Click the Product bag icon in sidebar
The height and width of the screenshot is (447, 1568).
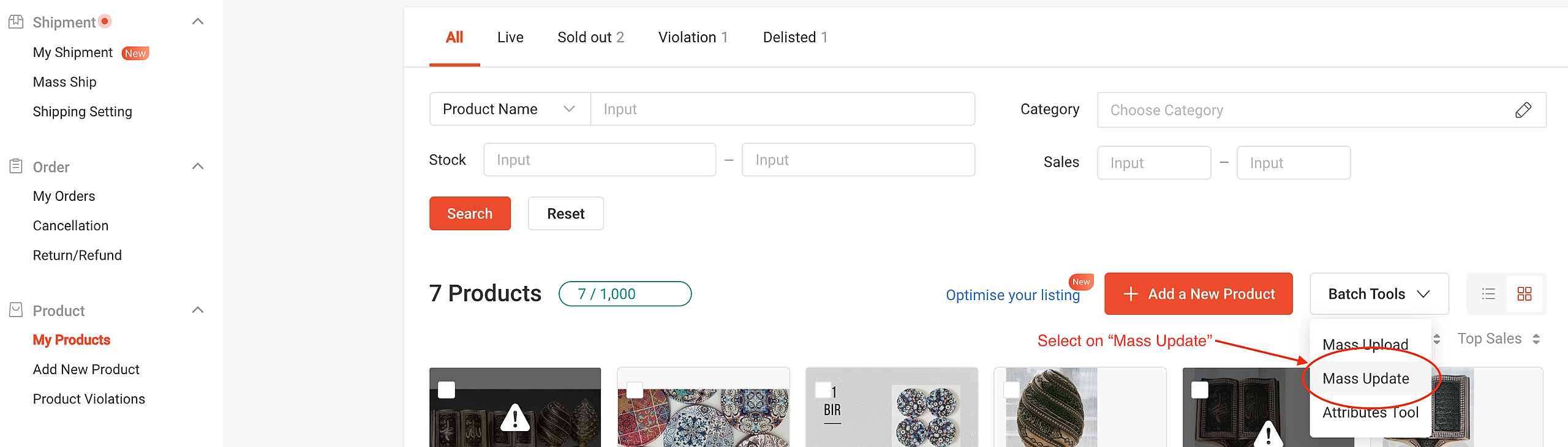tap(16, 310)
